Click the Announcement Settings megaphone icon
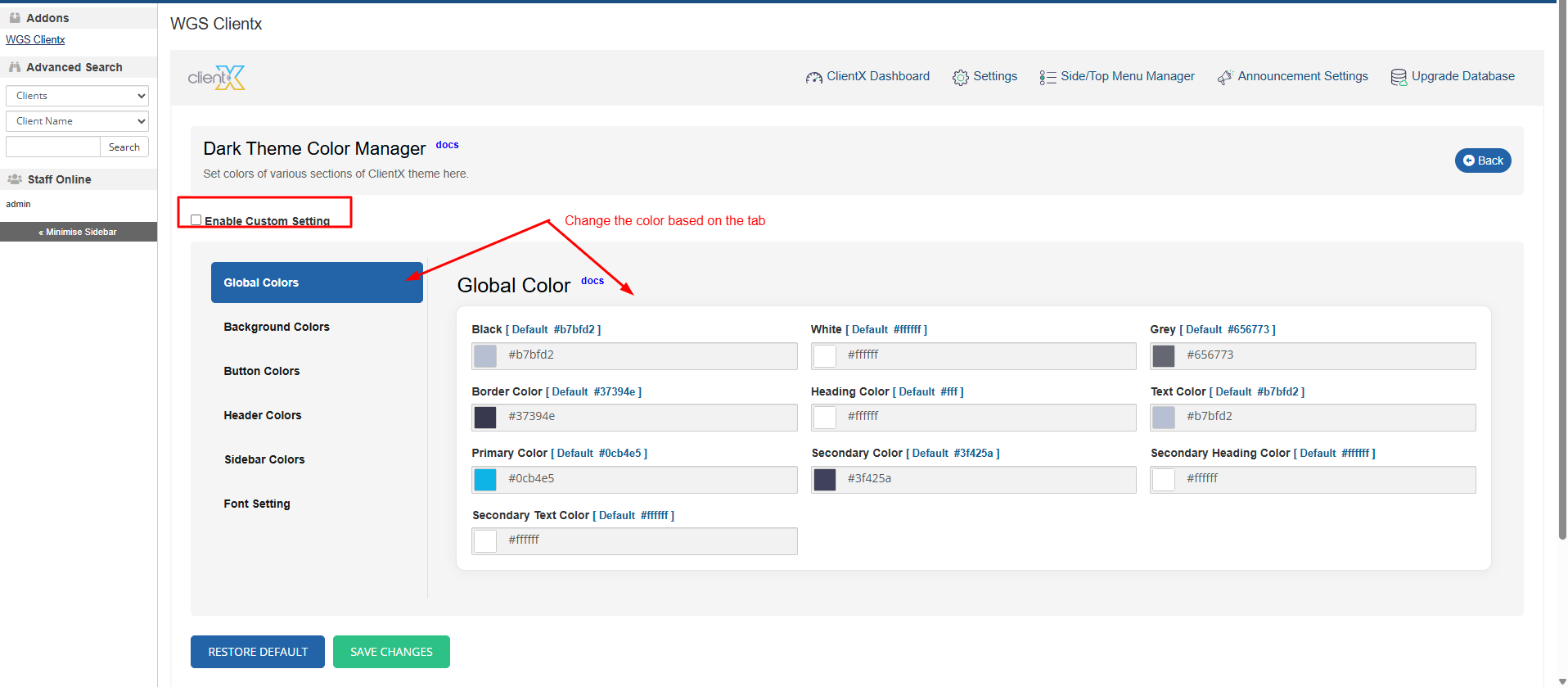Viewport: 1568px width, 687px height. pyautogui.click(x=1224, y=78)
